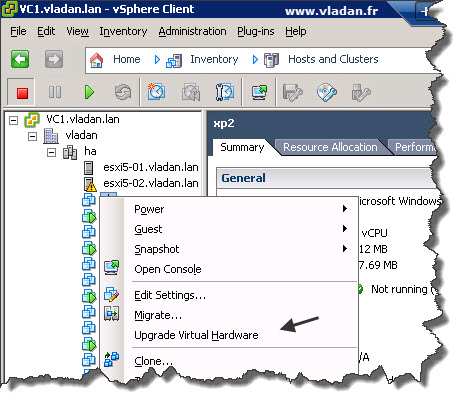The height and width of the screenshot is (410, 468).
Task: Click the green Power On play icon
Action: [89, 92]
